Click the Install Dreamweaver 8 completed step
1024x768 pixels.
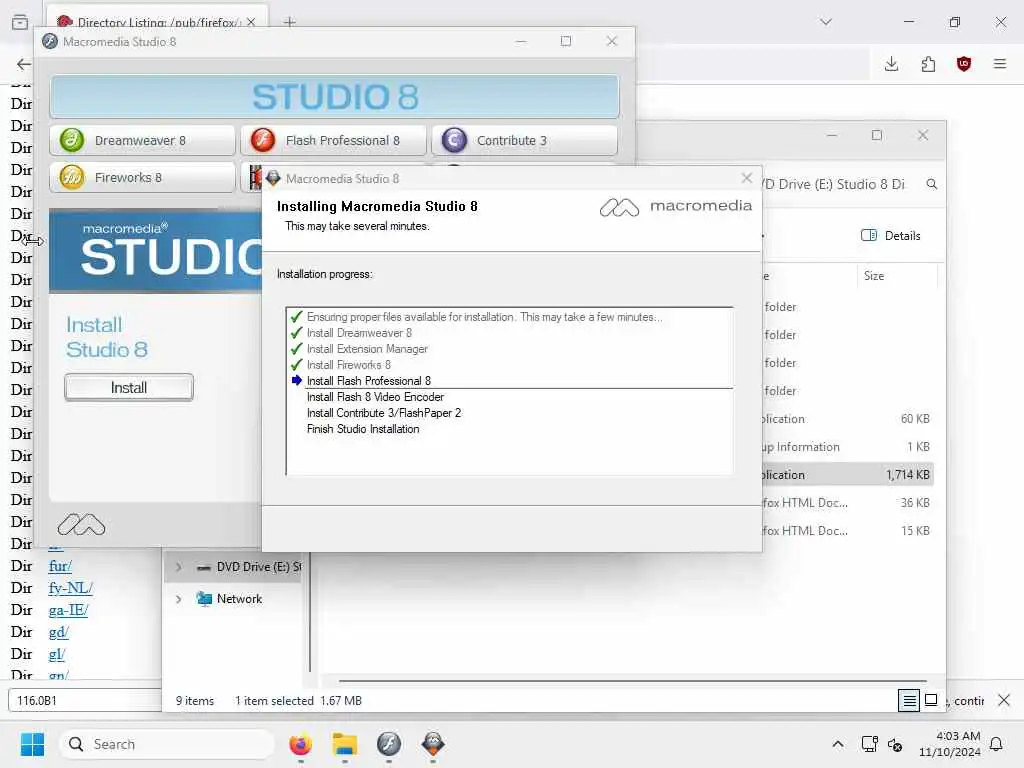pyautogui.click(x=359, y=333)
